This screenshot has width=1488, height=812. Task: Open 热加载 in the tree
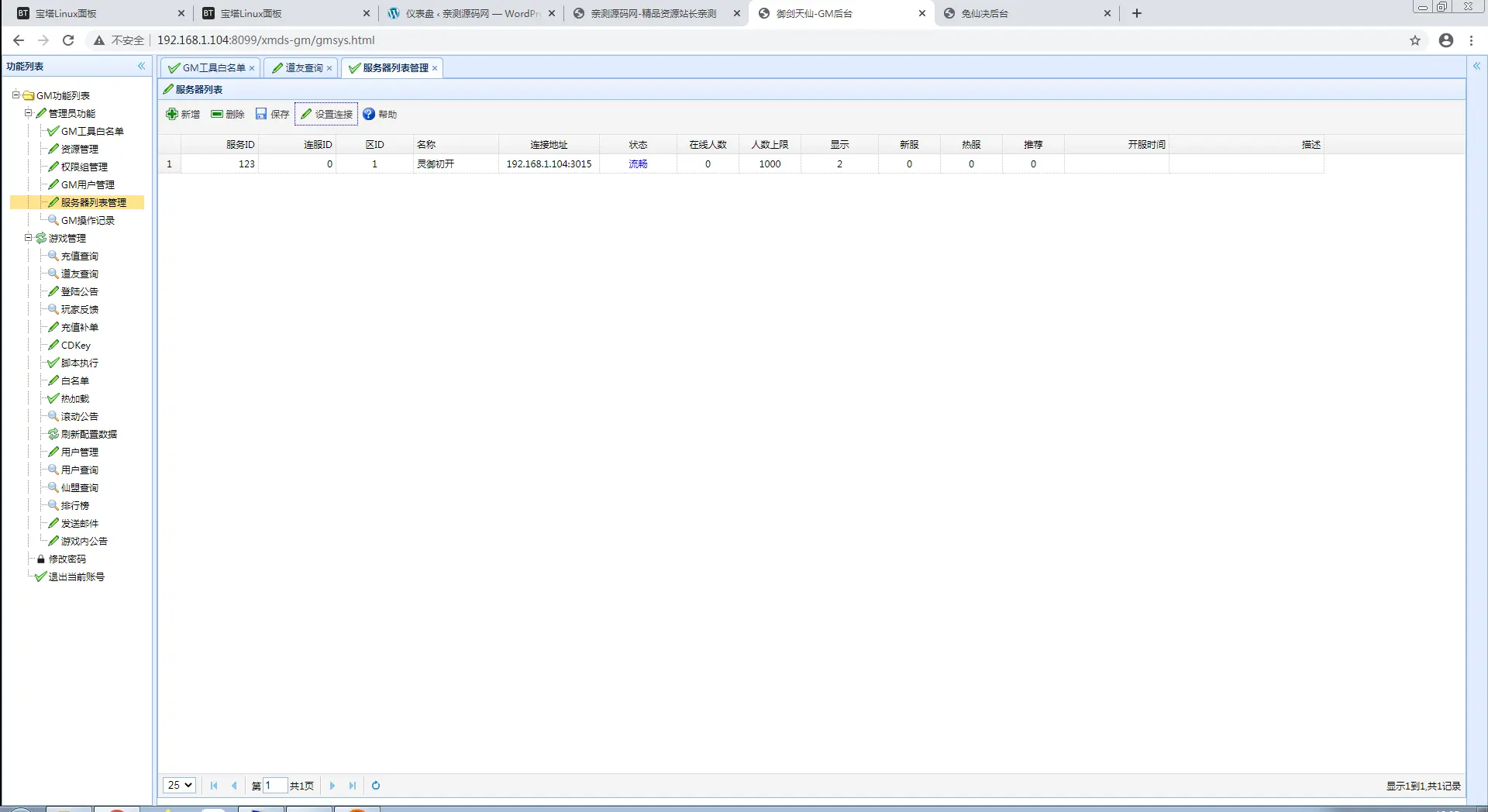coord(74,398)
